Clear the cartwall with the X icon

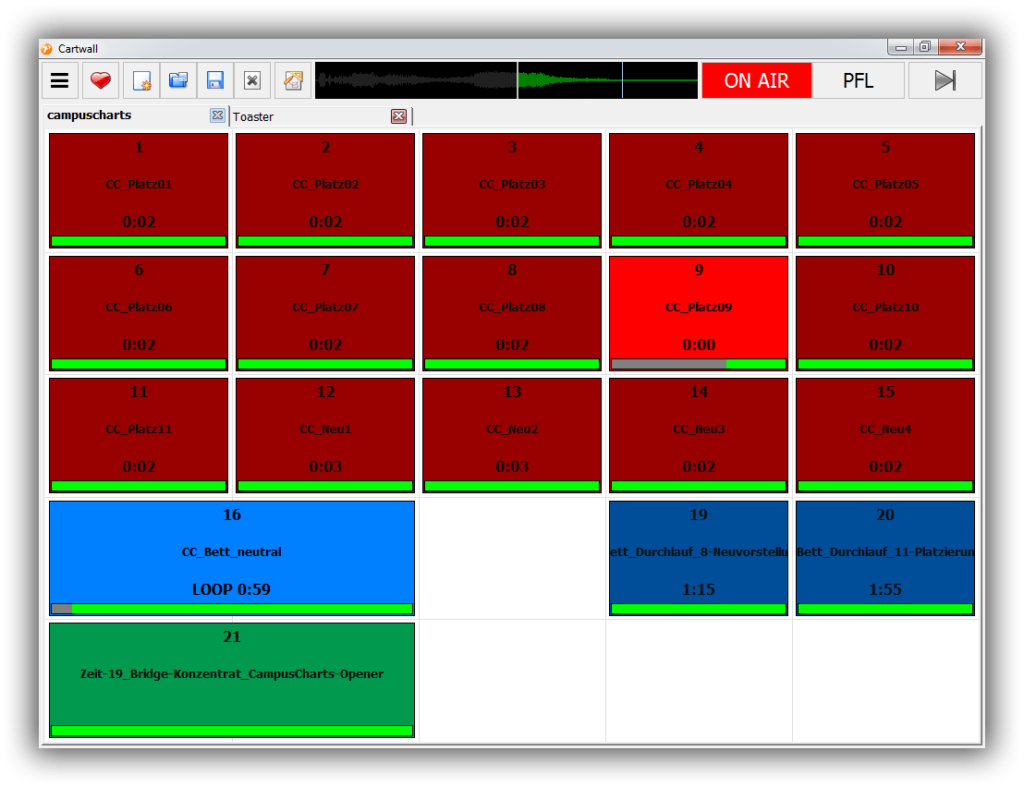[x=252, y=80]
